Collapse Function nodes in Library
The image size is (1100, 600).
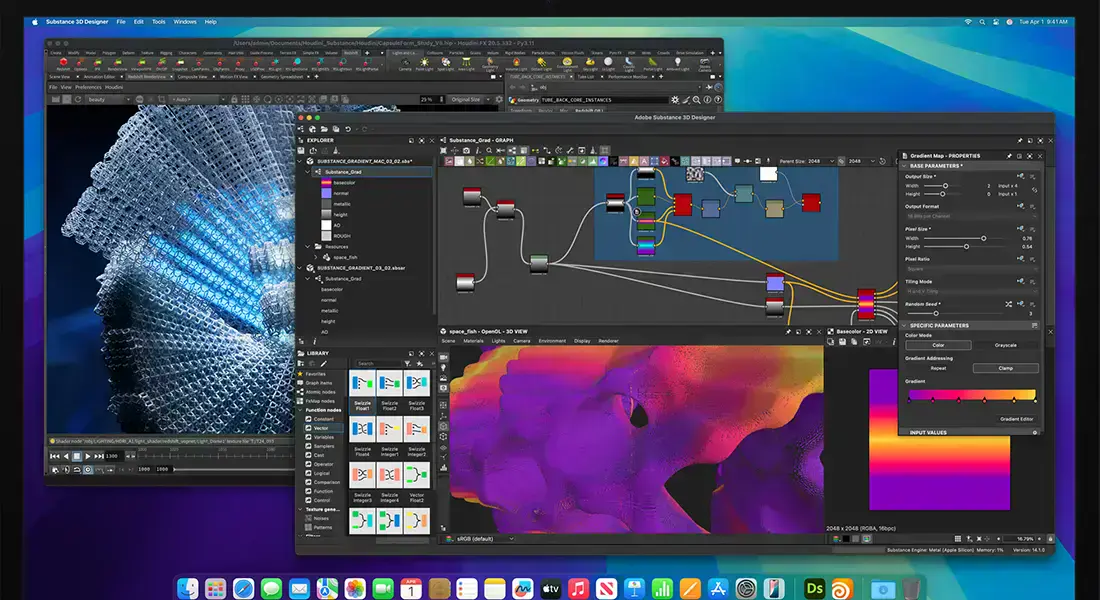[x=300, y=410]
